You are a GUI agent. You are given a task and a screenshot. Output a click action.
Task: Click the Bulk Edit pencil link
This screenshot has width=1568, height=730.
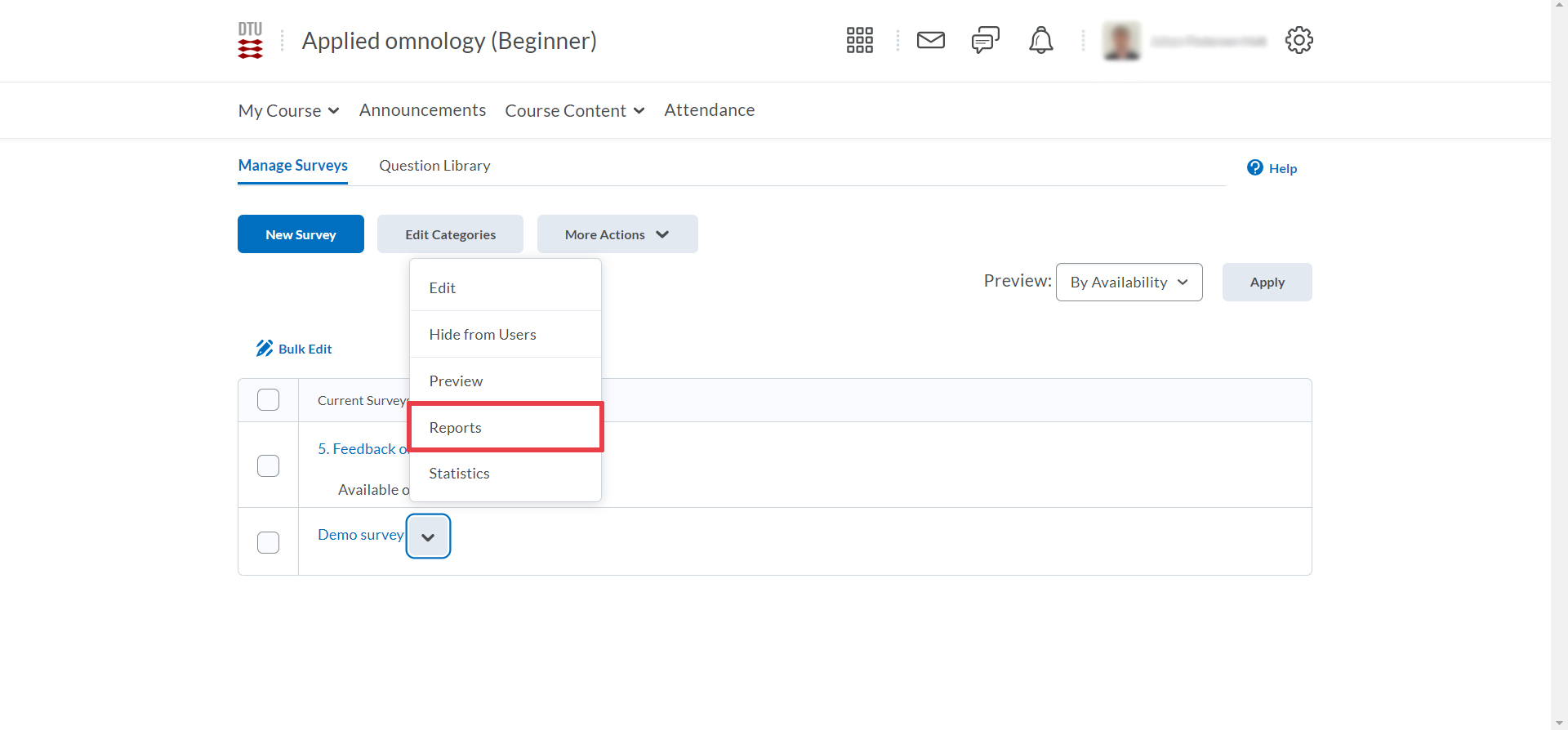pos(295,349)
